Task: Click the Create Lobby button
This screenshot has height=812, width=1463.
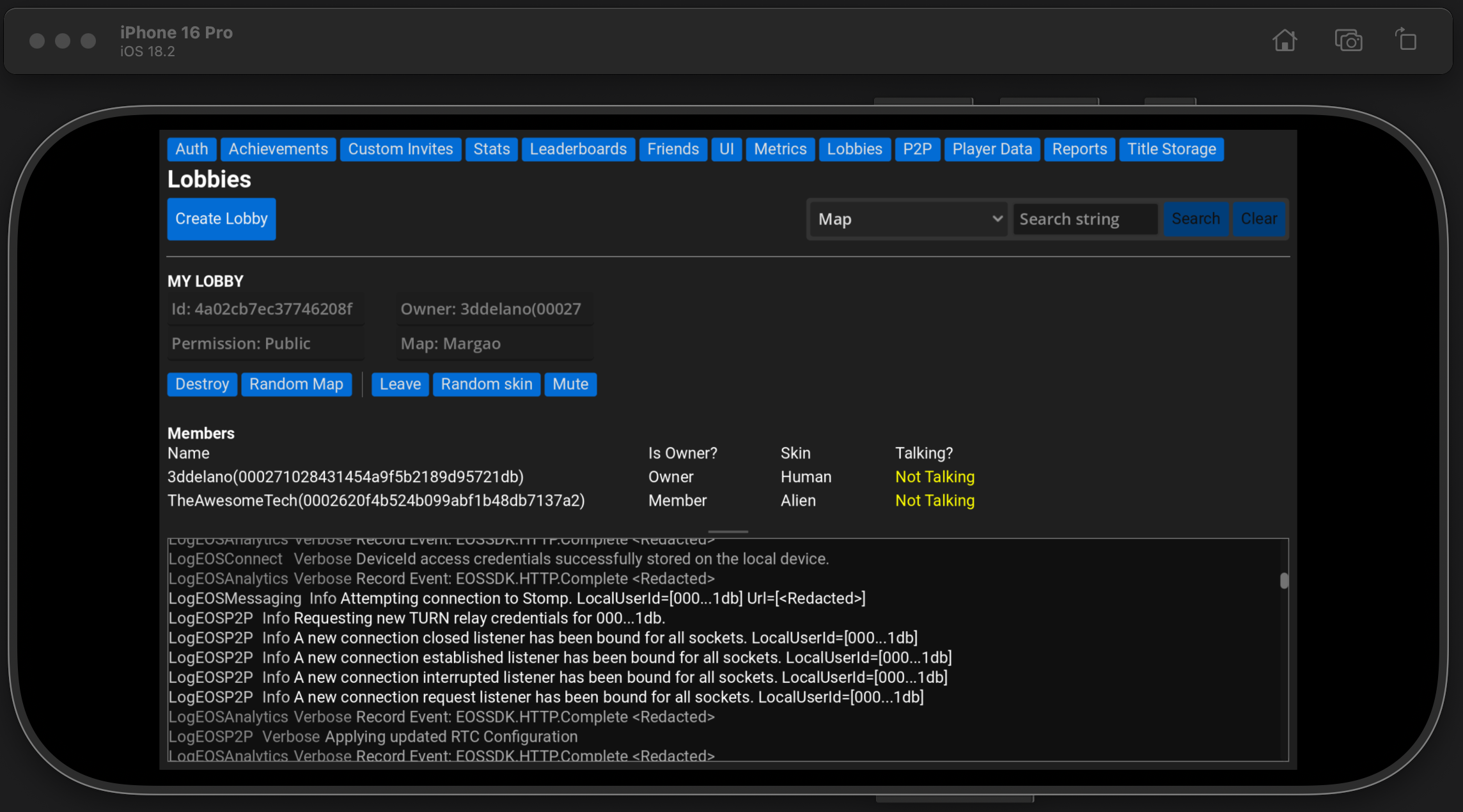Action: pyautogui.click(x=221, y=219)
